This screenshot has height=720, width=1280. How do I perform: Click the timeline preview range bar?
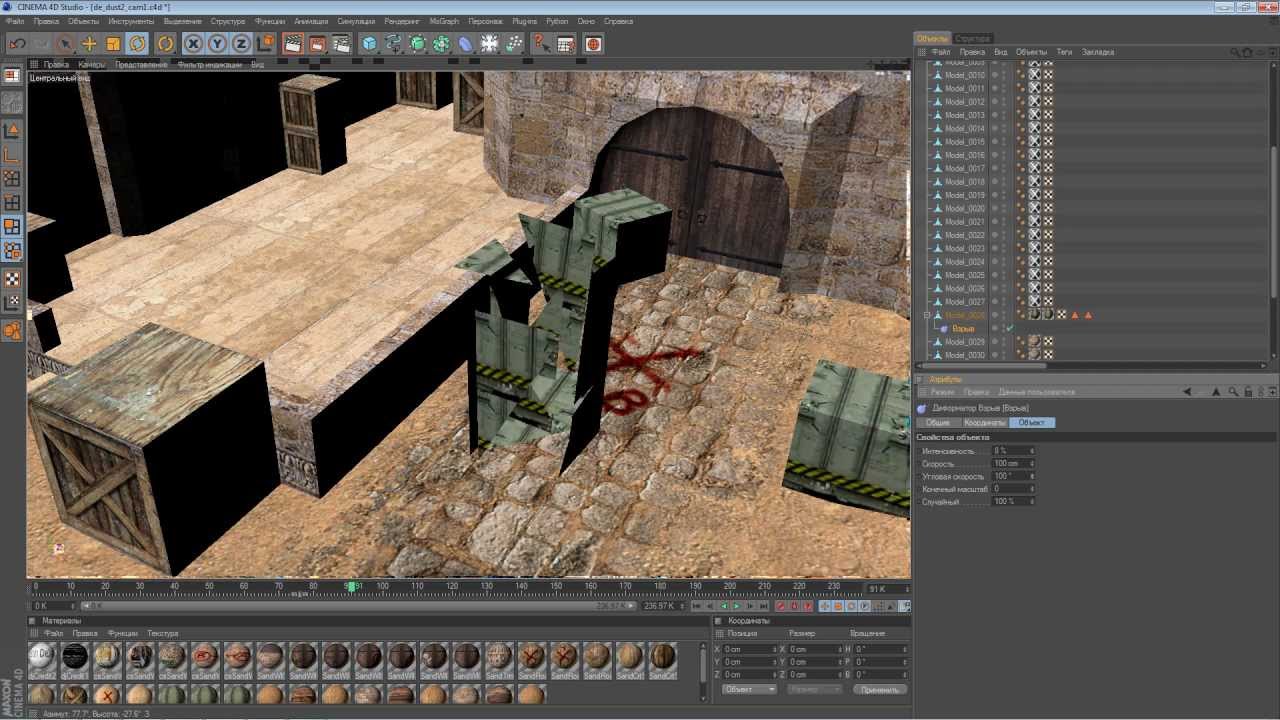pyautogui.click(x=357, y=606)
